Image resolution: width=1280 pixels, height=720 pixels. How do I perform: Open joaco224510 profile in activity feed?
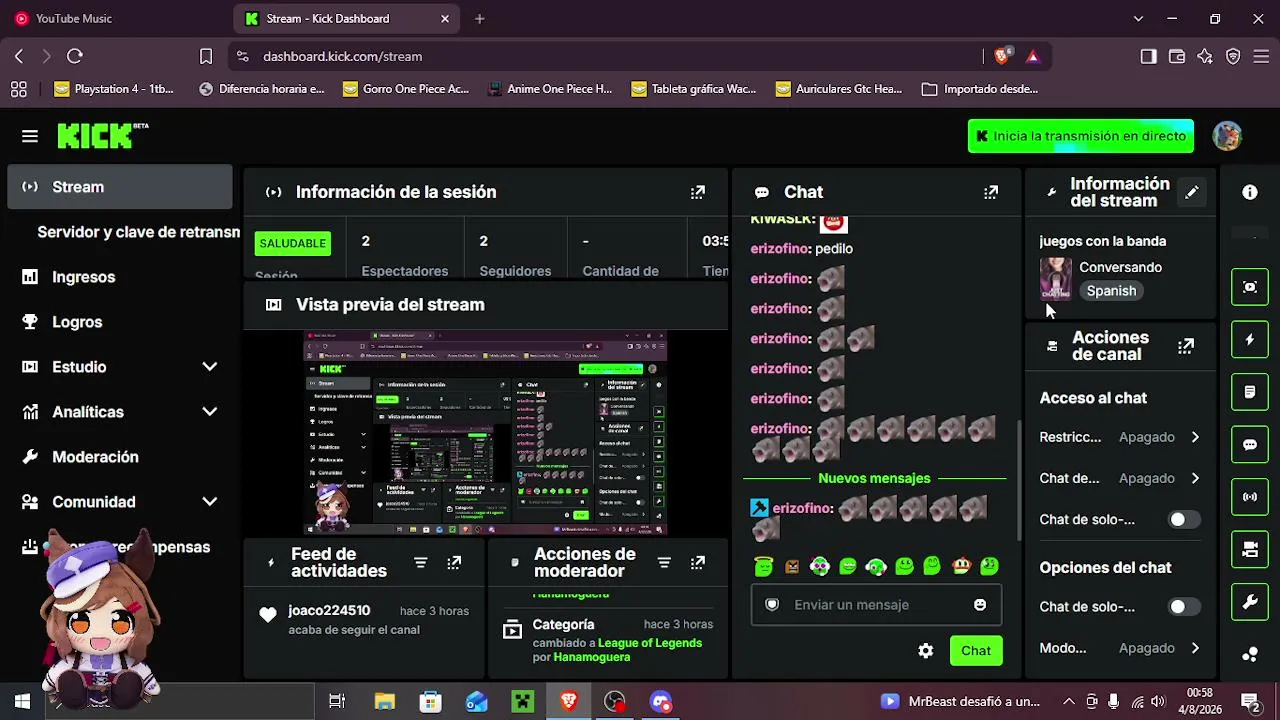coord(329,610)
